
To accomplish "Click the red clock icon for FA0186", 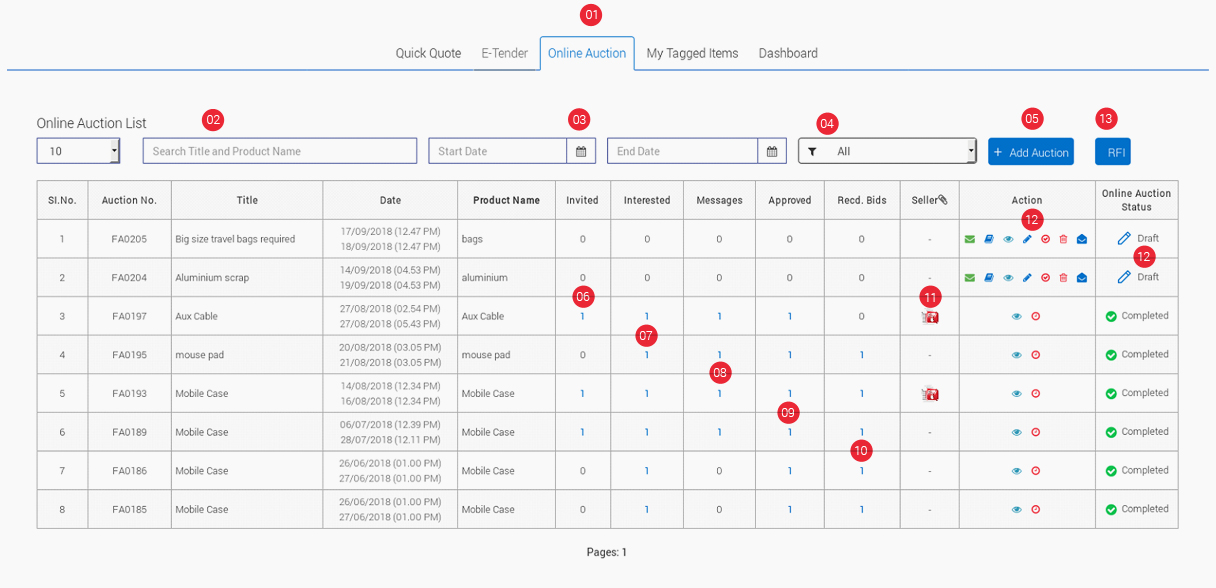I will pos(1036,471).
